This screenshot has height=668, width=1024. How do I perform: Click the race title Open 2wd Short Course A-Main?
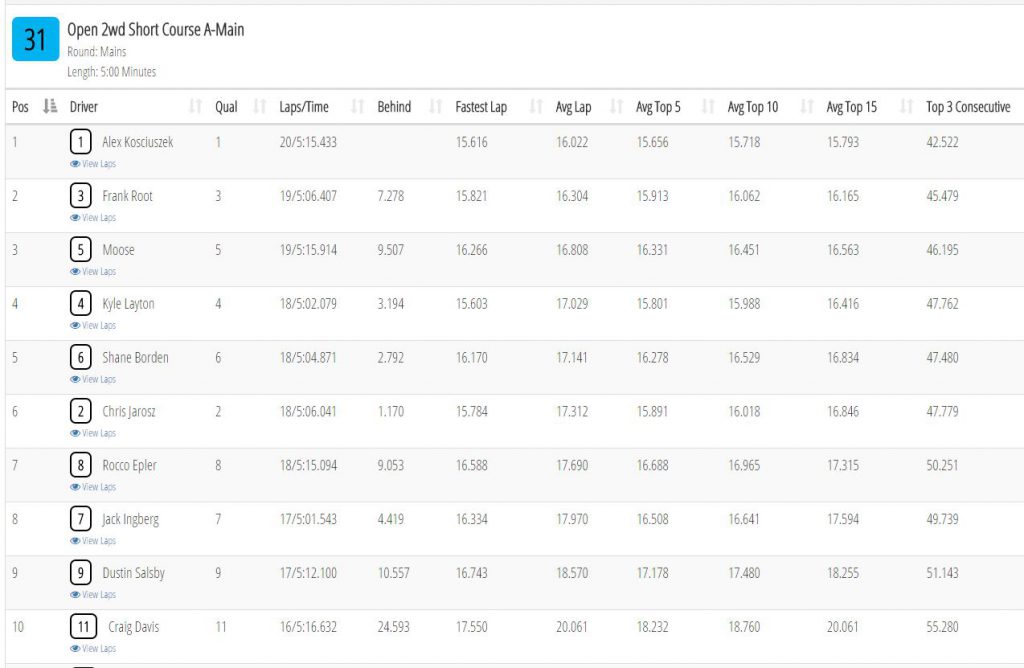pos(155,29)
